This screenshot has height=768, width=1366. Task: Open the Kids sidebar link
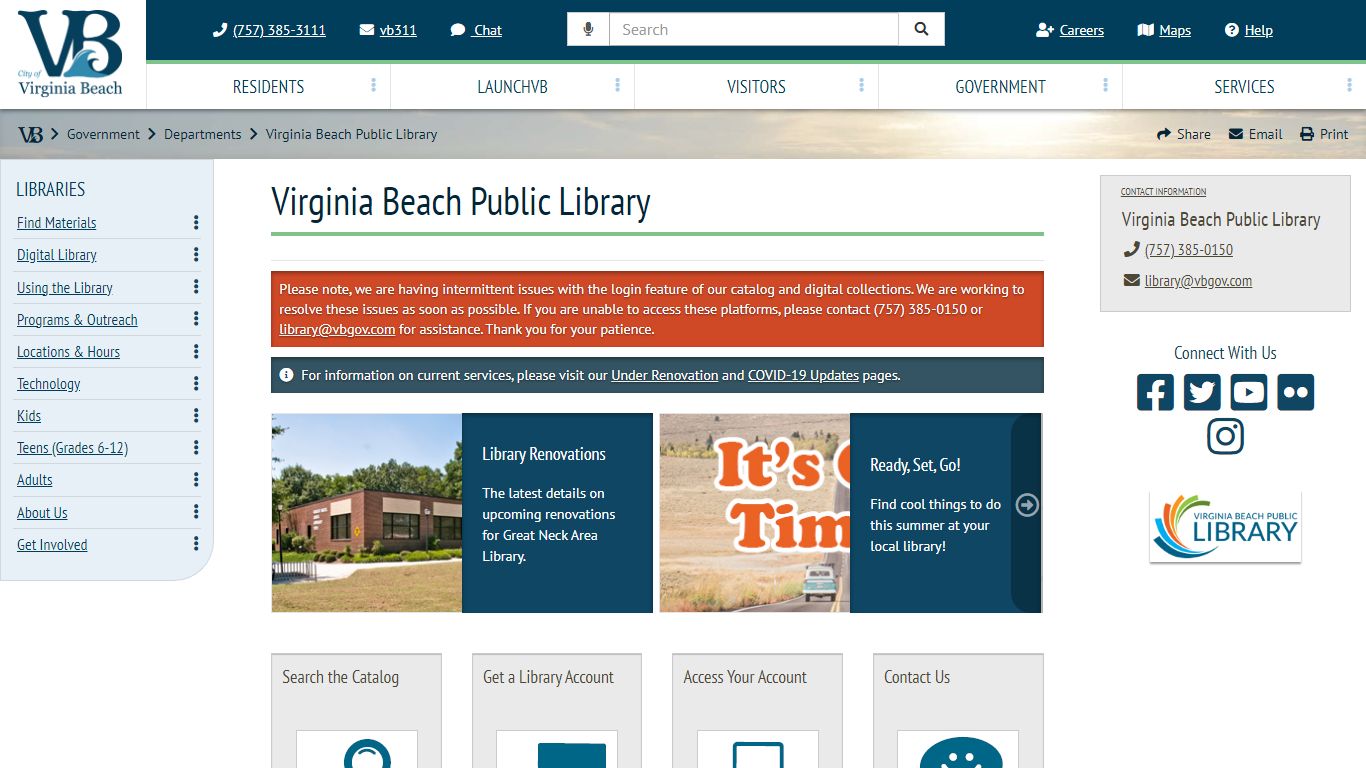click(29, 416)
